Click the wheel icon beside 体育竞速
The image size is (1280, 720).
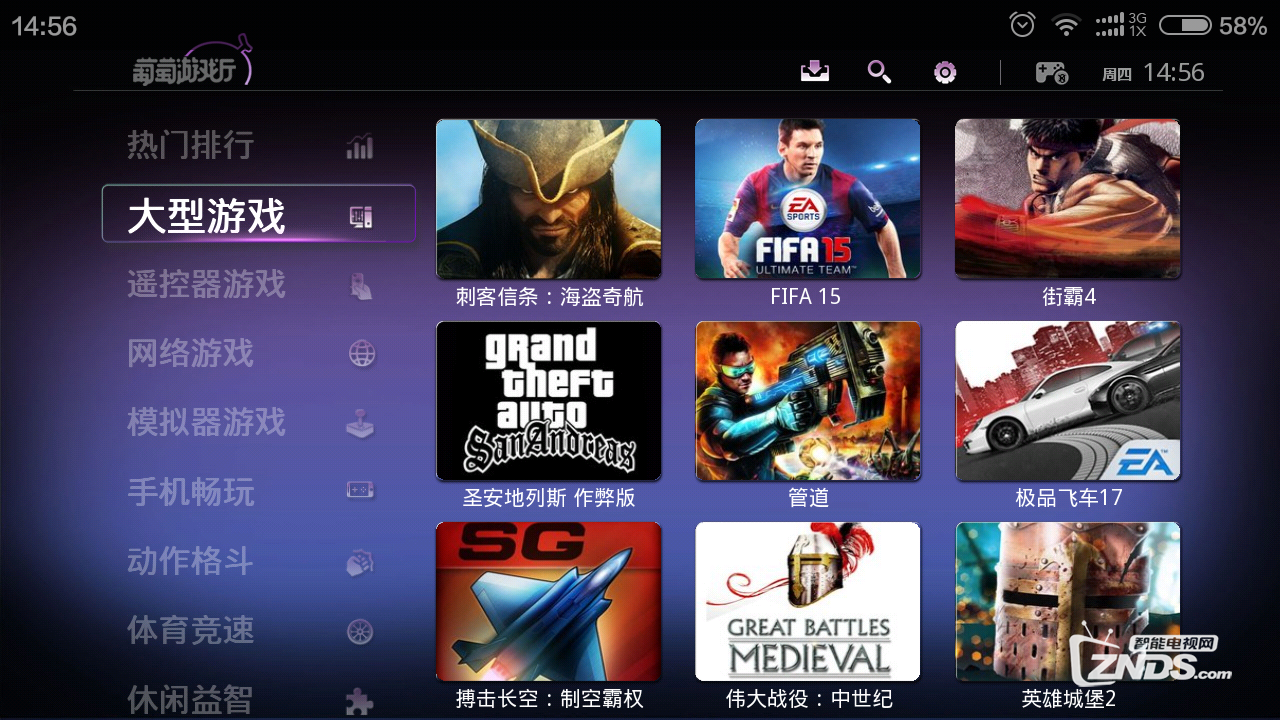(x=360, y=632)
